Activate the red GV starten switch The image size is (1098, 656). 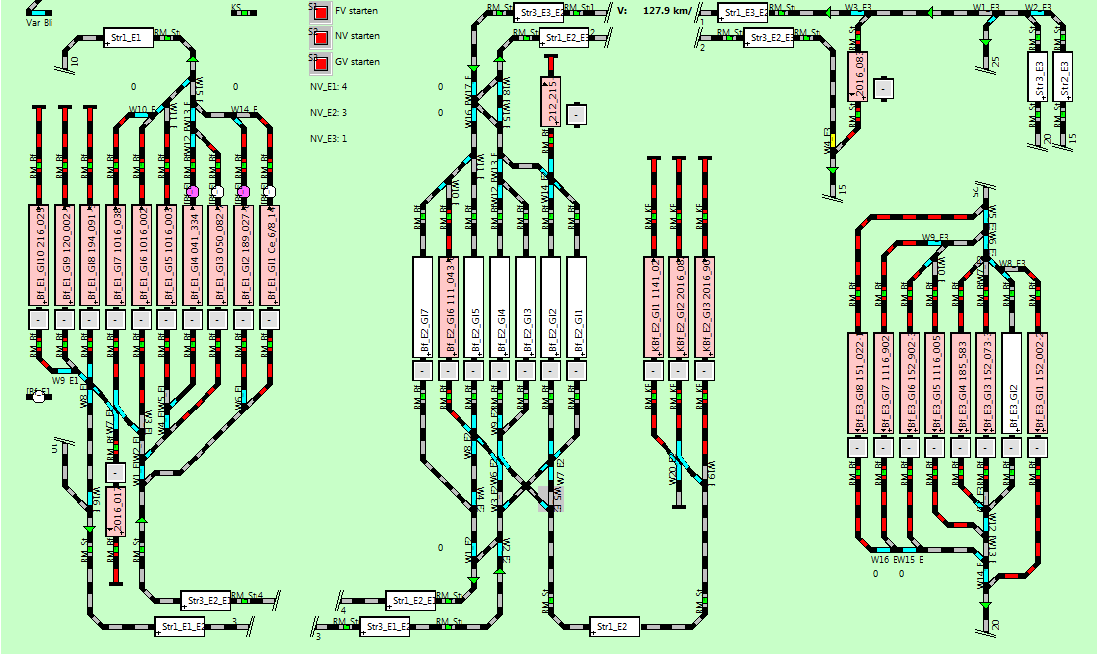click(x=321, y=66)
